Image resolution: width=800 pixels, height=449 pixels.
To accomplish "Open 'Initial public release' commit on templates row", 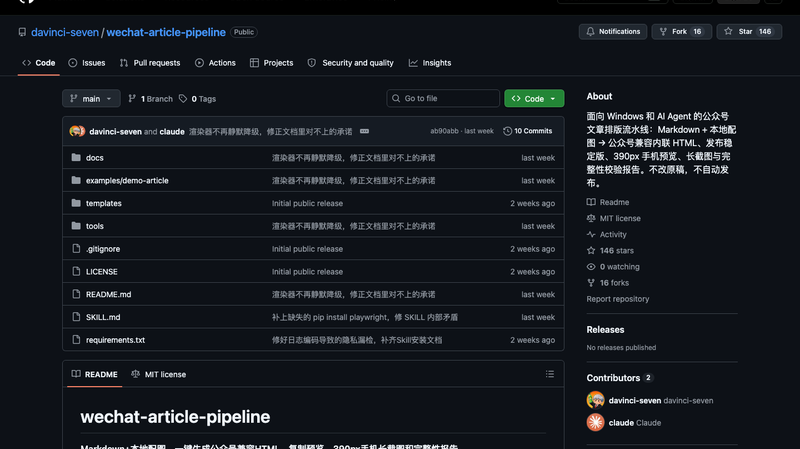I will point(307,203).
